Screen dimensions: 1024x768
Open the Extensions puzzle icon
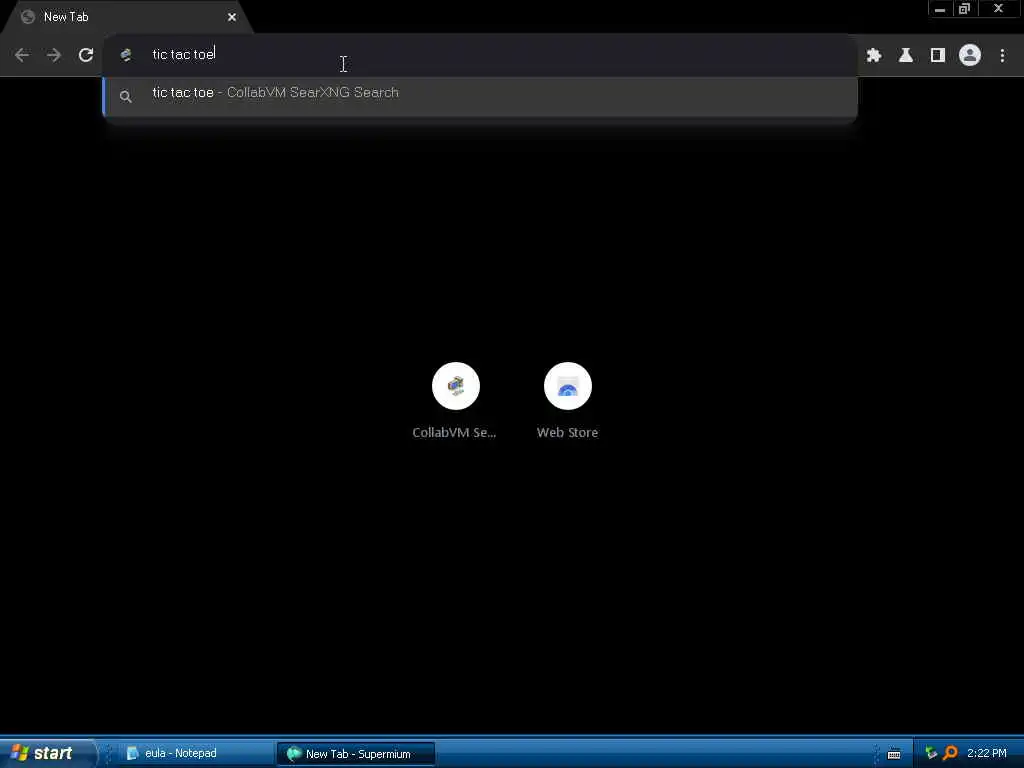point(874,56)
